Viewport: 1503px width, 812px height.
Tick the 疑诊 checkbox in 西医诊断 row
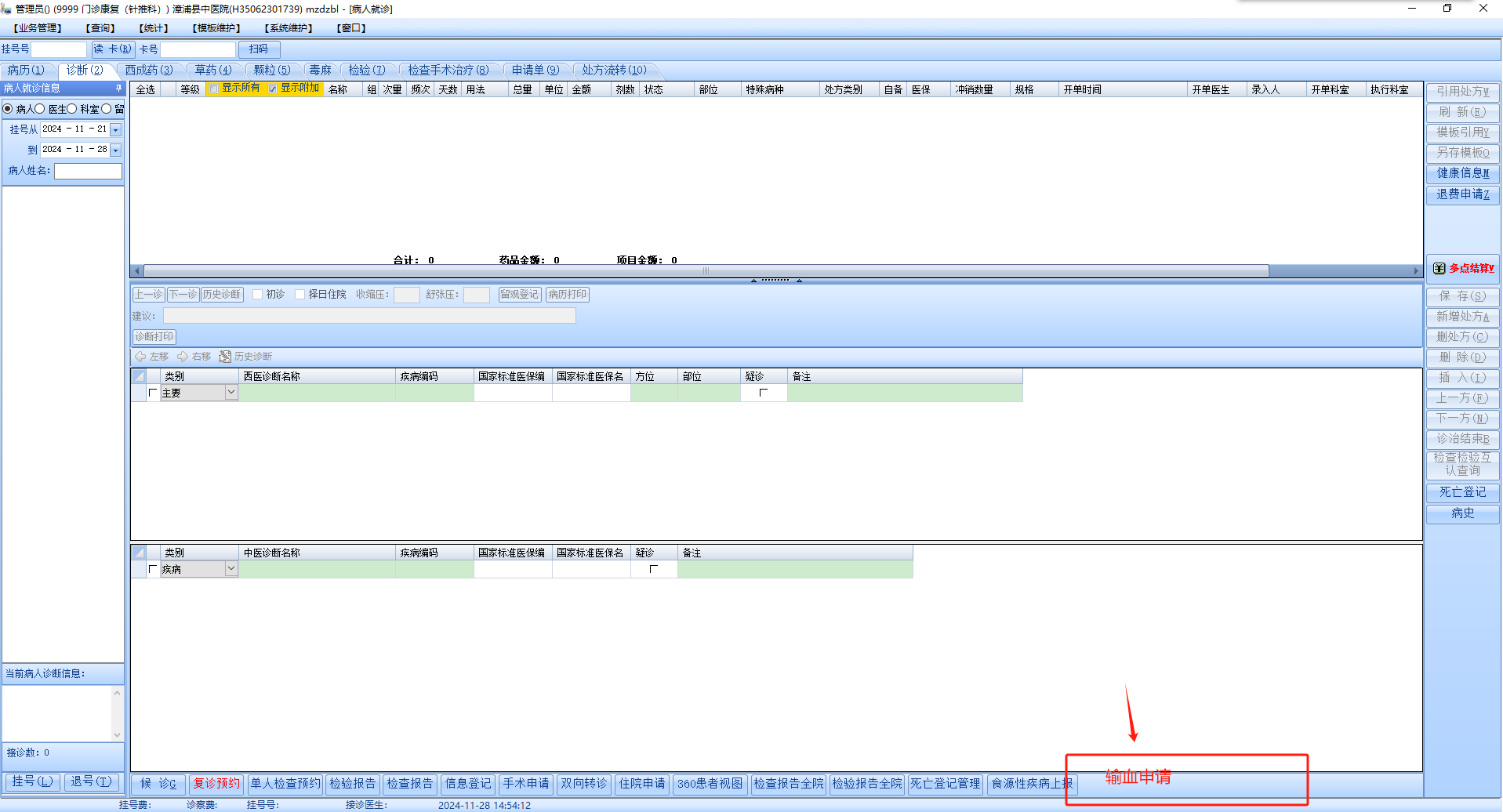[x=763, y=393]
